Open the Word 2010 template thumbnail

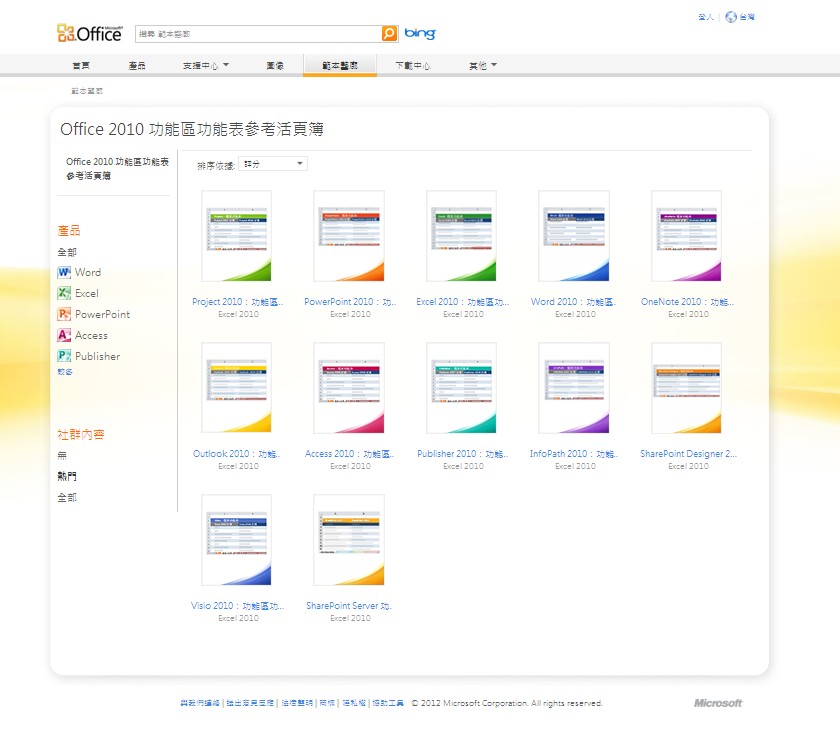[574, 236]
